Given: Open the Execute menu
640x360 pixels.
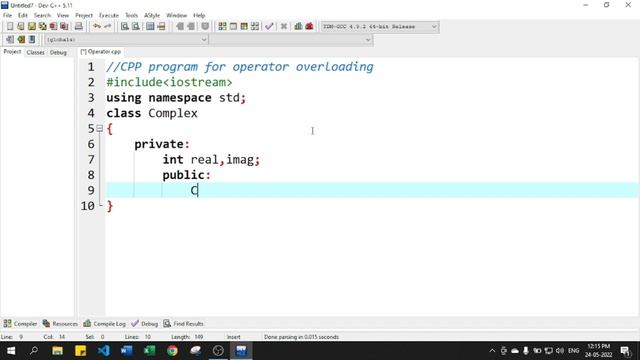Looking at the screenshot, I should [109, 15].
